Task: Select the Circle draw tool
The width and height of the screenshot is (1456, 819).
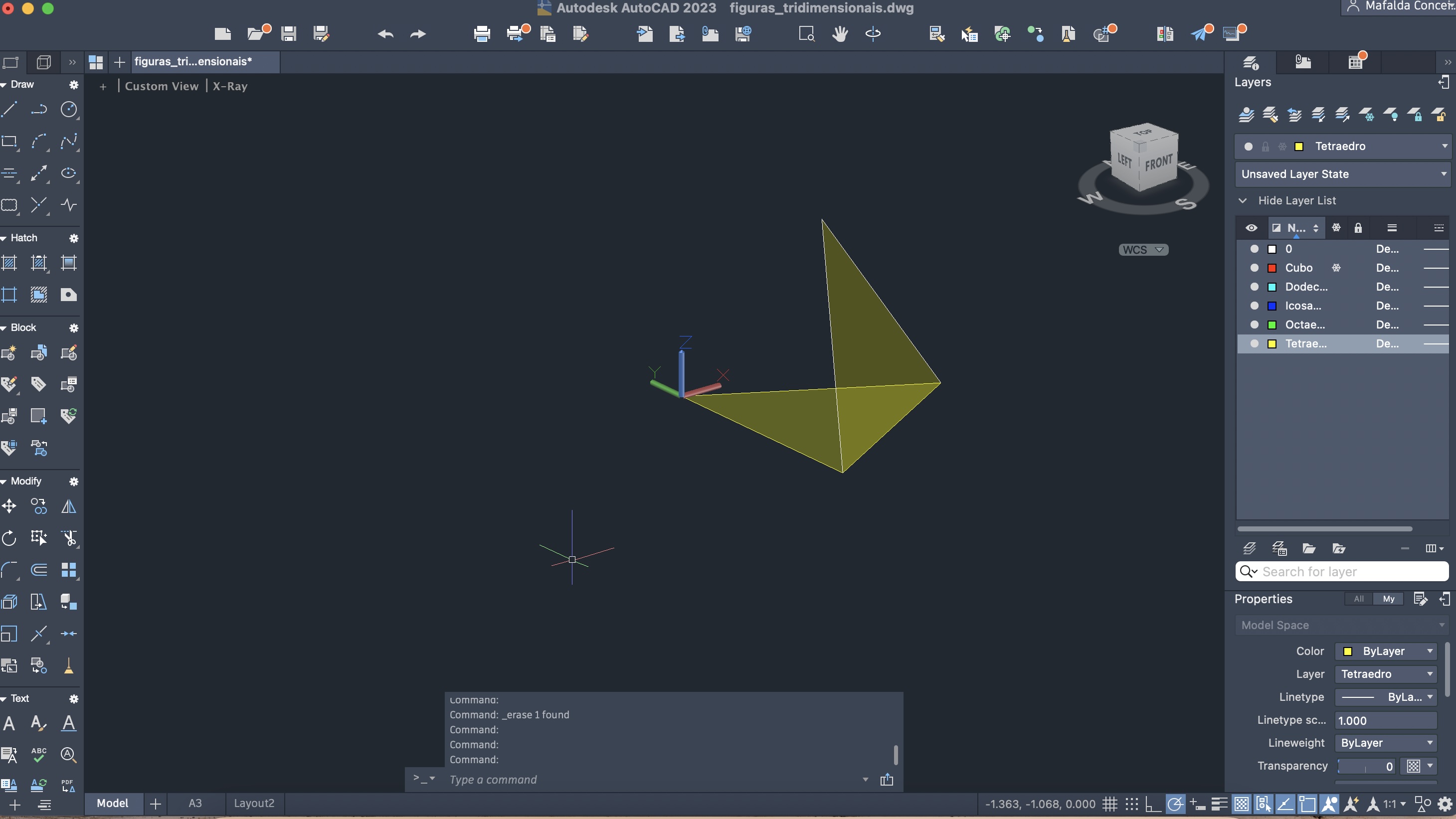Action: (x=68, y=109)
